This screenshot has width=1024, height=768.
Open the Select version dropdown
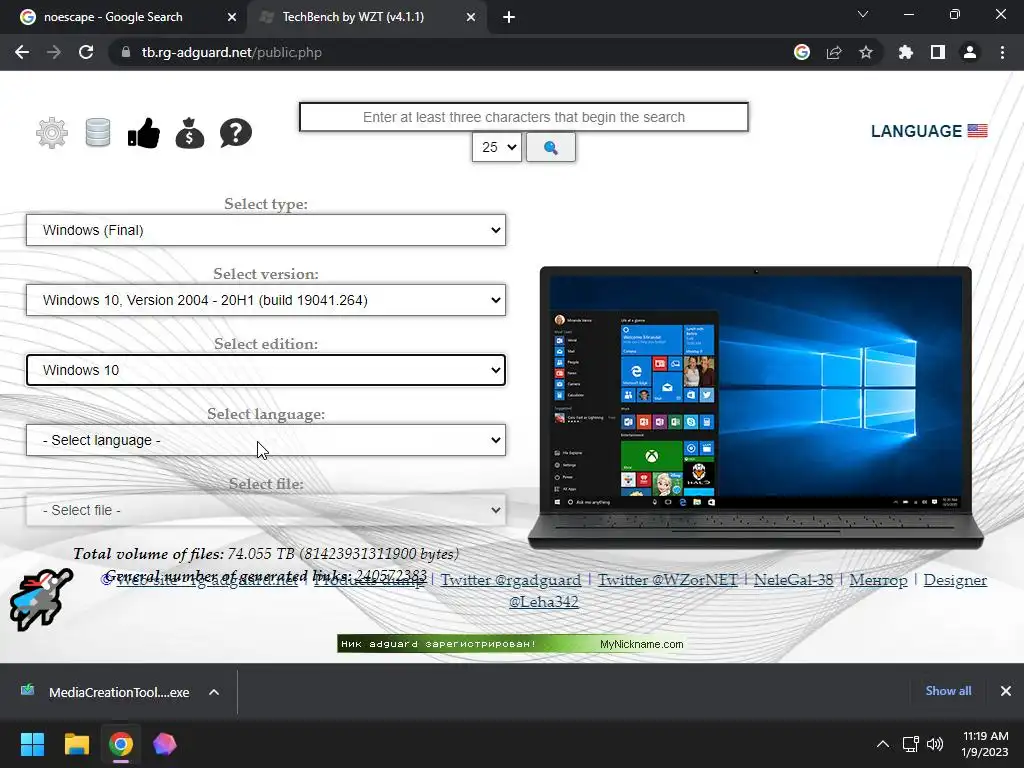coord(266,300)
